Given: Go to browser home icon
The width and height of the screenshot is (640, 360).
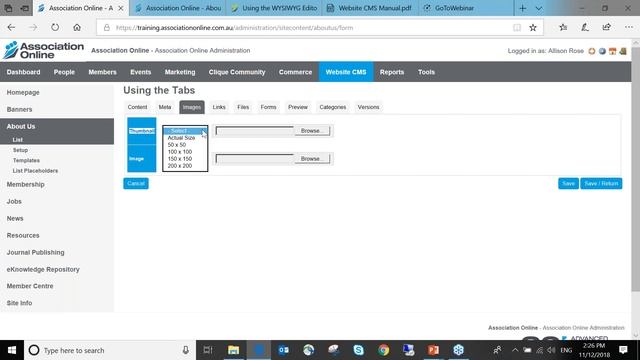Looking at the screenshot, I should click(77, 28).
